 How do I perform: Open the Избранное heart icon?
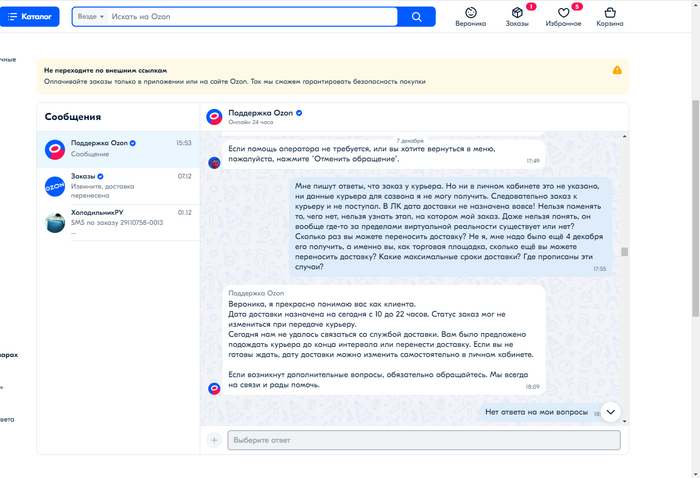[x=563, y=17]
